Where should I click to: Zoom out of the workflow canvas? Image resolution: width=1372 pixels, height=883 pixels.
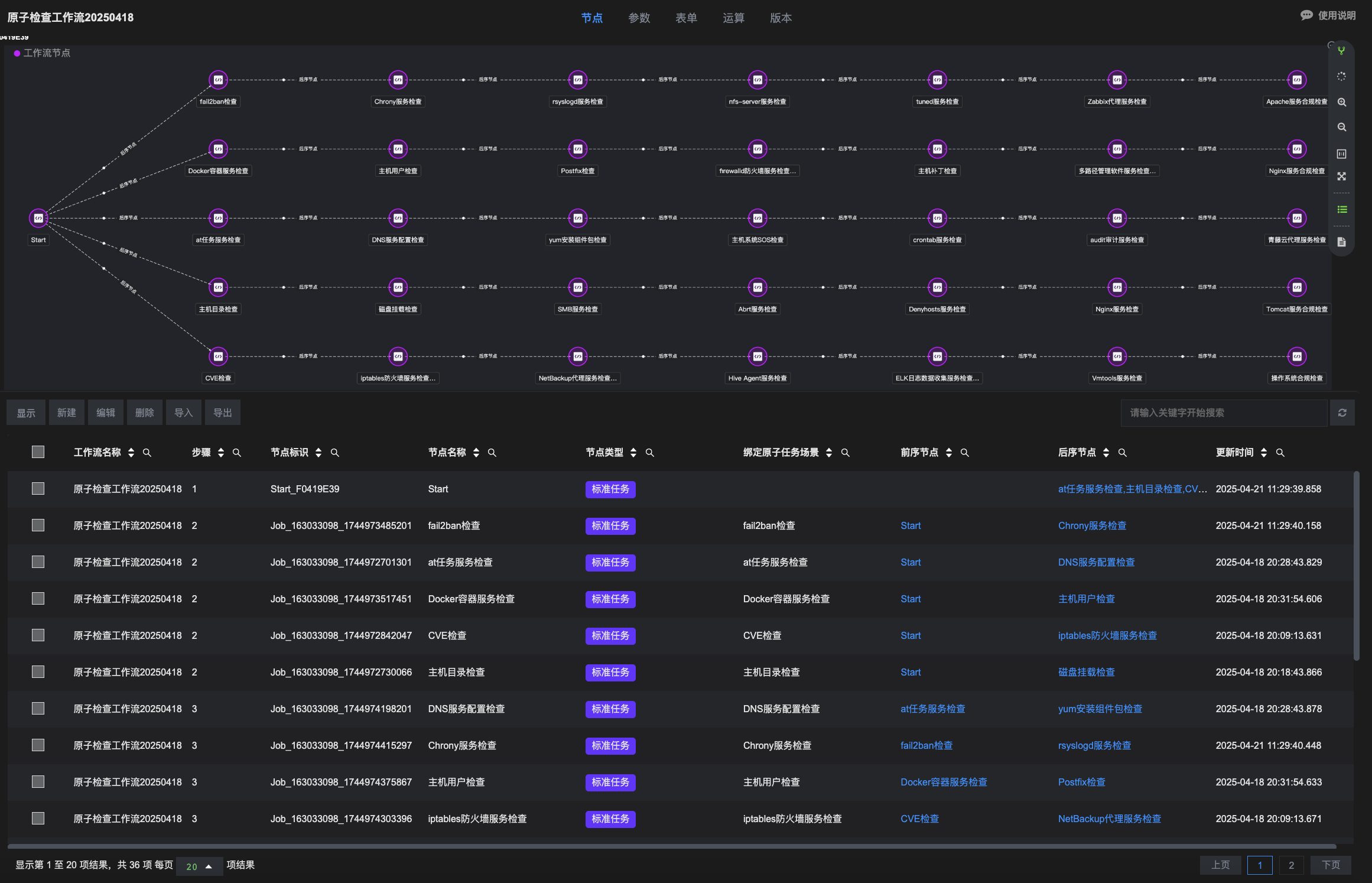click(1341, 127)
